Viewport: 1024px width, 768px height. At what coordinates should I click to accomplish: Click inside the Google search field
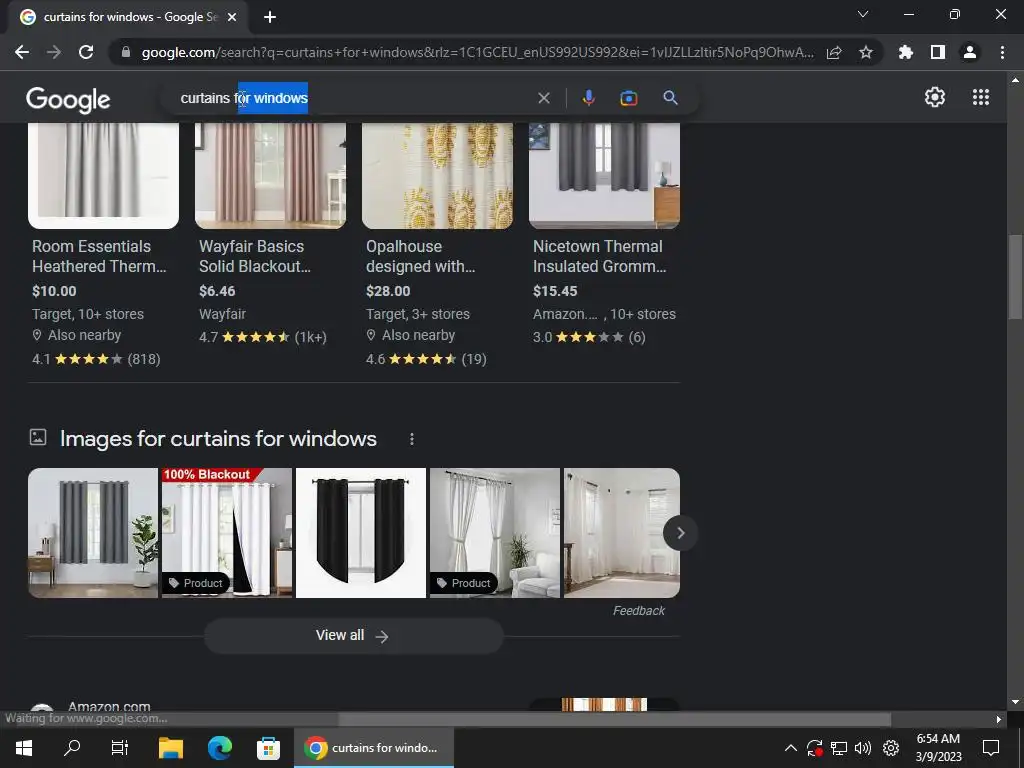point(353,98)
